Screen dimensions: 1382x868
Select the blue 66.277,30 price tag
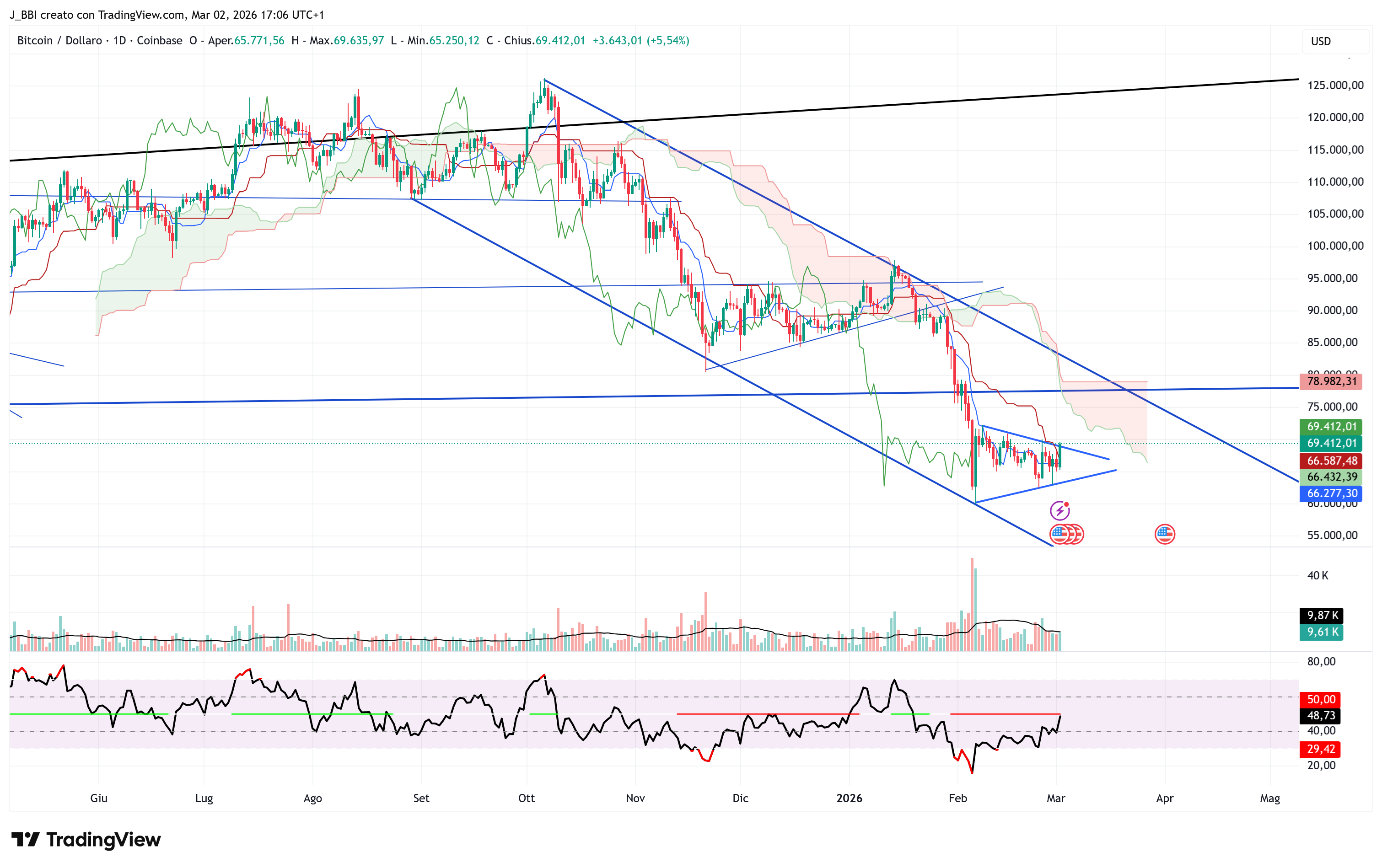point(1331,493)
